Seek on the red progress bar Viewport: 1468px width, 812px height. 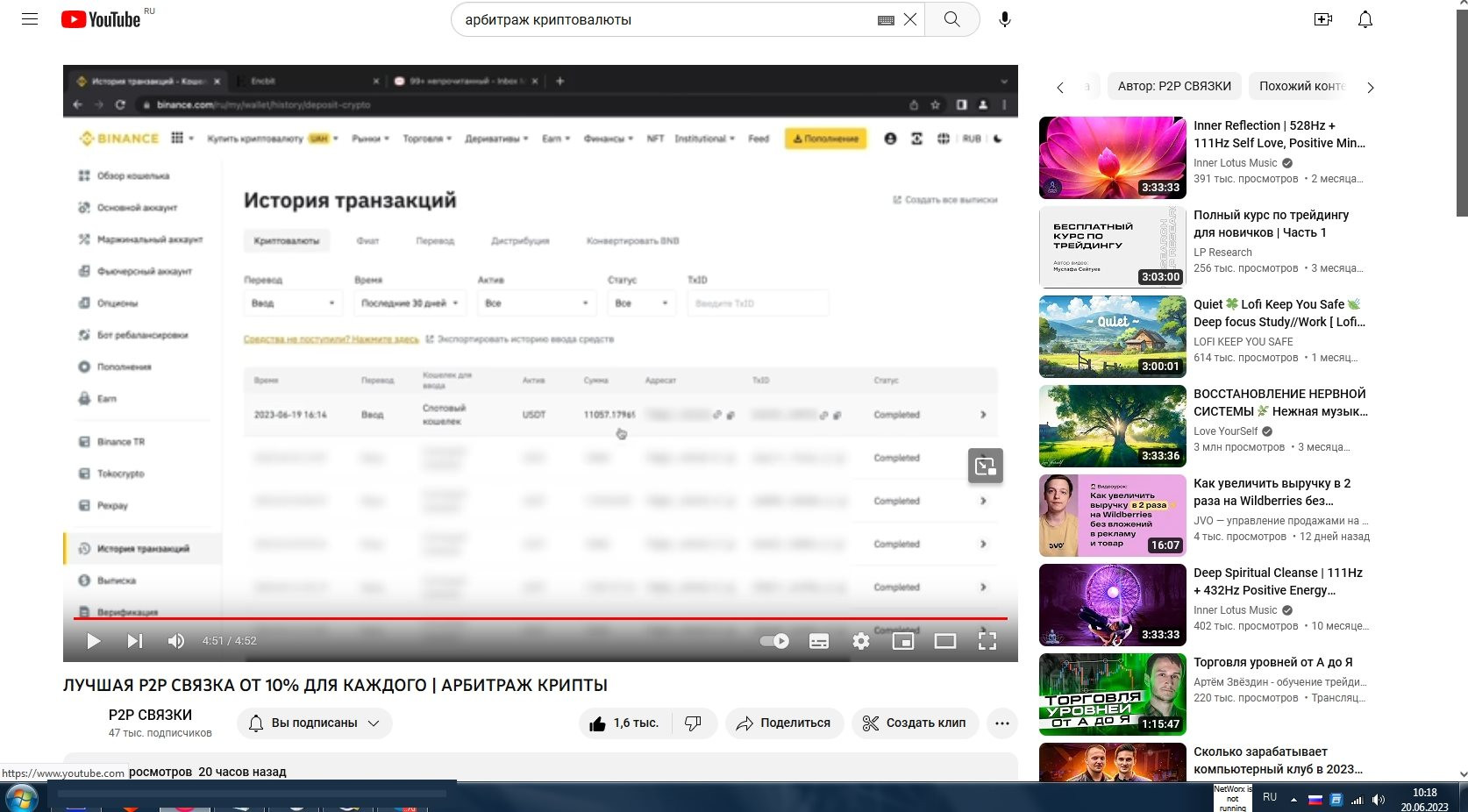pos(540,618)
